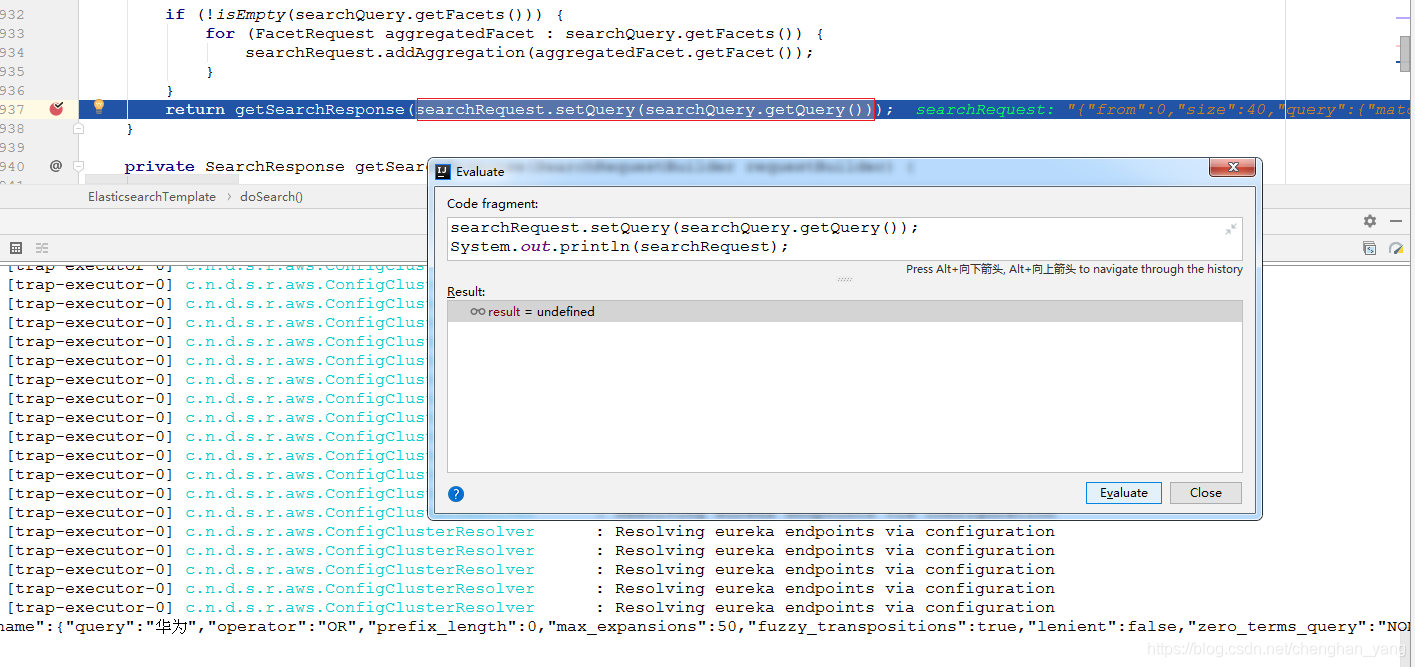Collapse the fold marker at line 938

pyautogui.click(x=79, y=129)
